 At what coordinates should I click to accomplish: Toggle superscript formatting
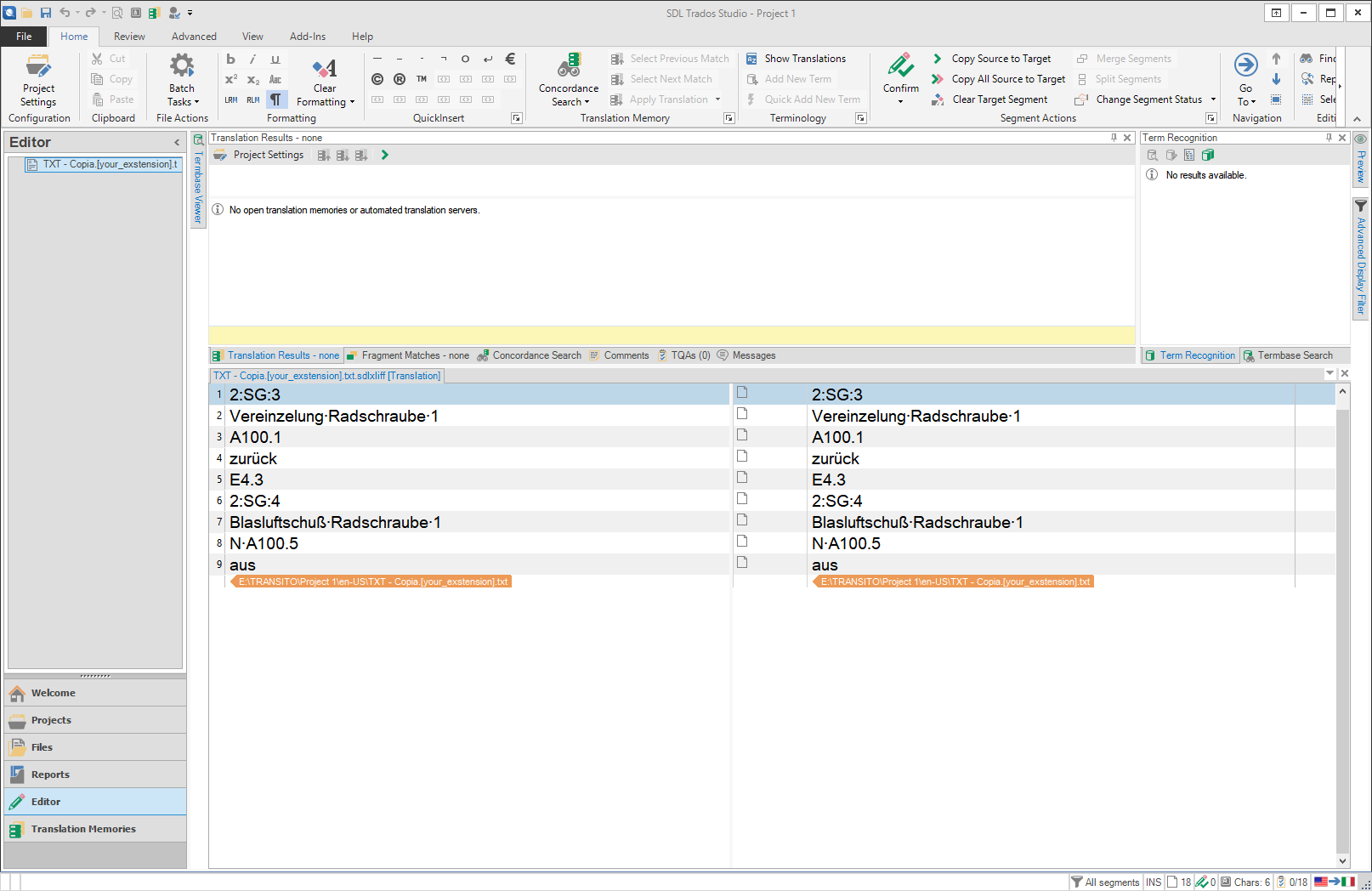pyautogui.click(x=231, y=79)
